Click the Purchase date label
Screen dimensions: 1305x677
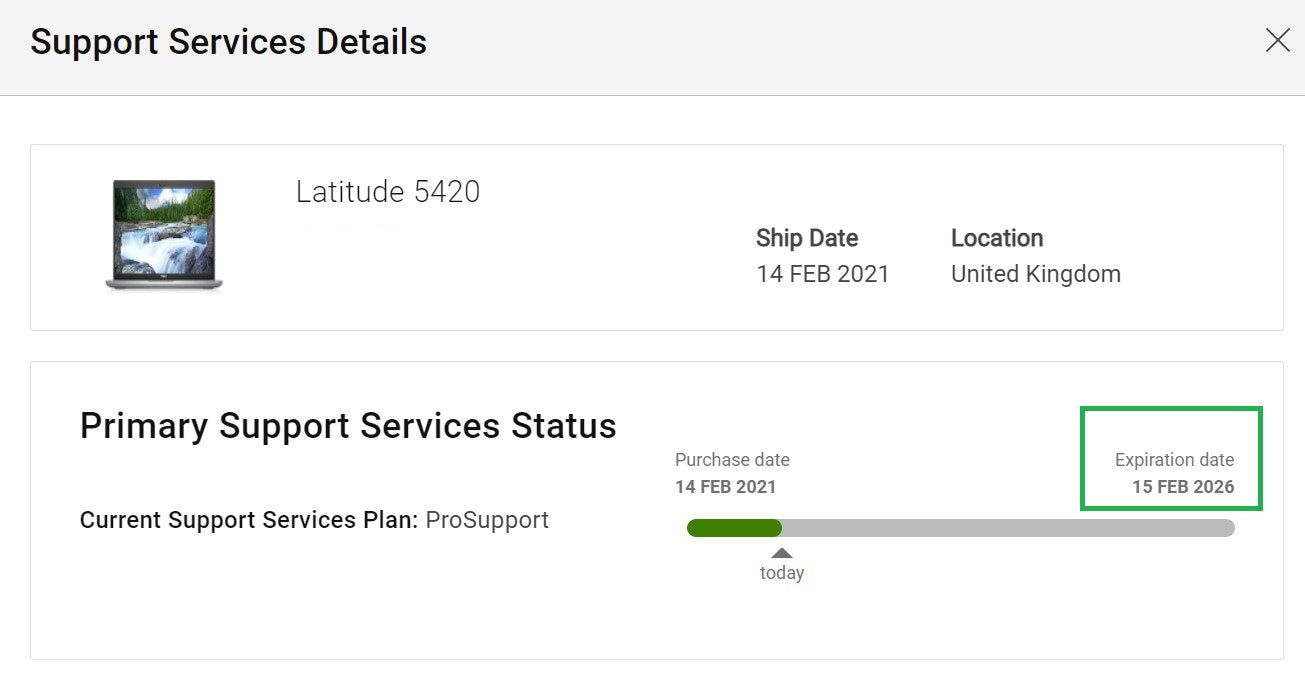[732, 460]
